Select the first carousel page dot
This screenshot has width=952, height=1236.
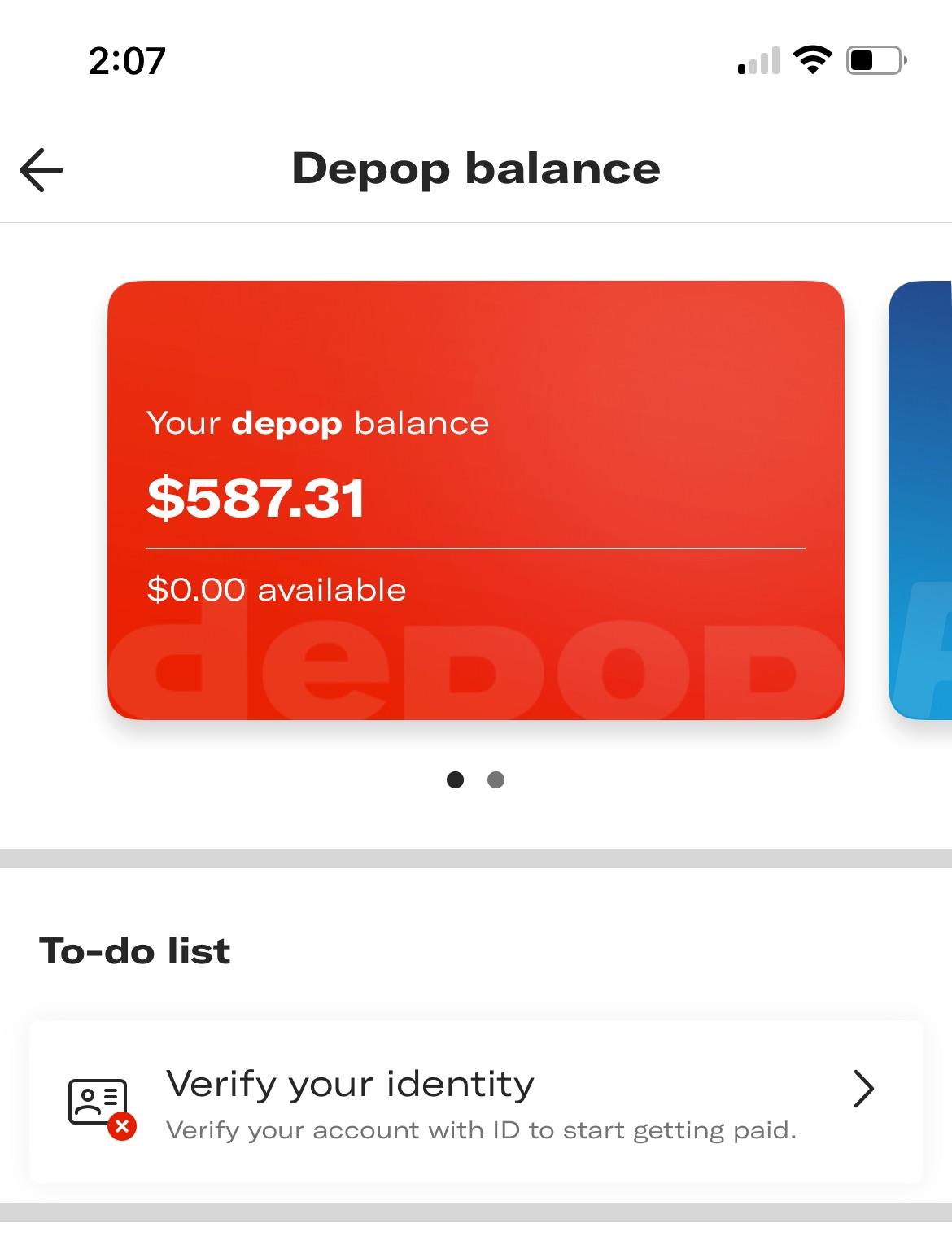pyautogui.click(x=455, y=780)
